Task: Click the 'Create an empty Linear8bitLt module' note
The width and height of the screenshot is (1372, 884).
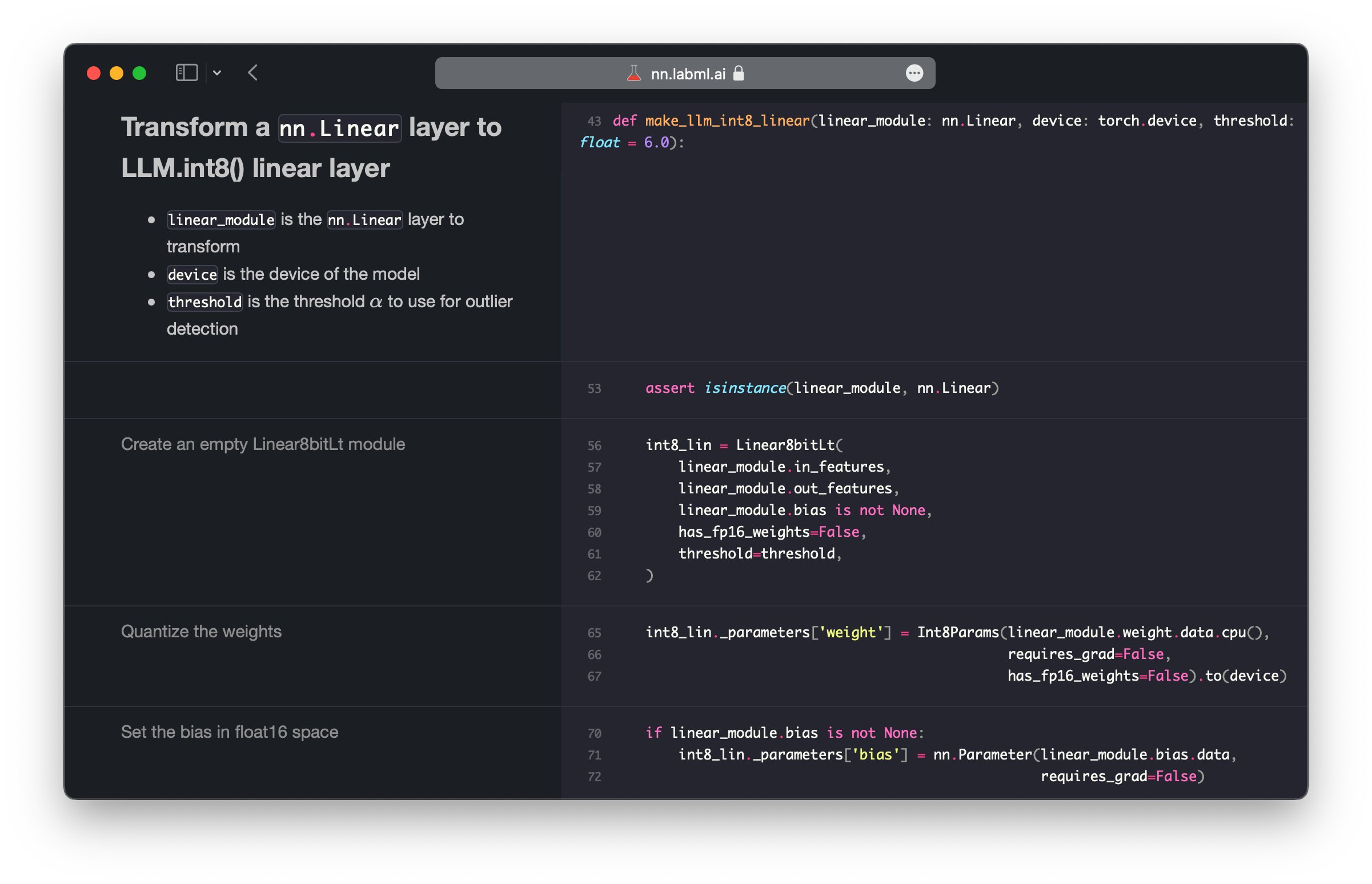Action: [263, 444]
